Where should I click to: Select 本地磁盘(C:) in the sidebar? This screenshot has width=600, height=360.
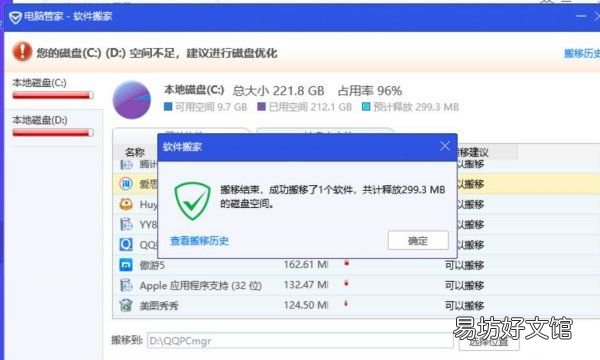tap(53, 90)
